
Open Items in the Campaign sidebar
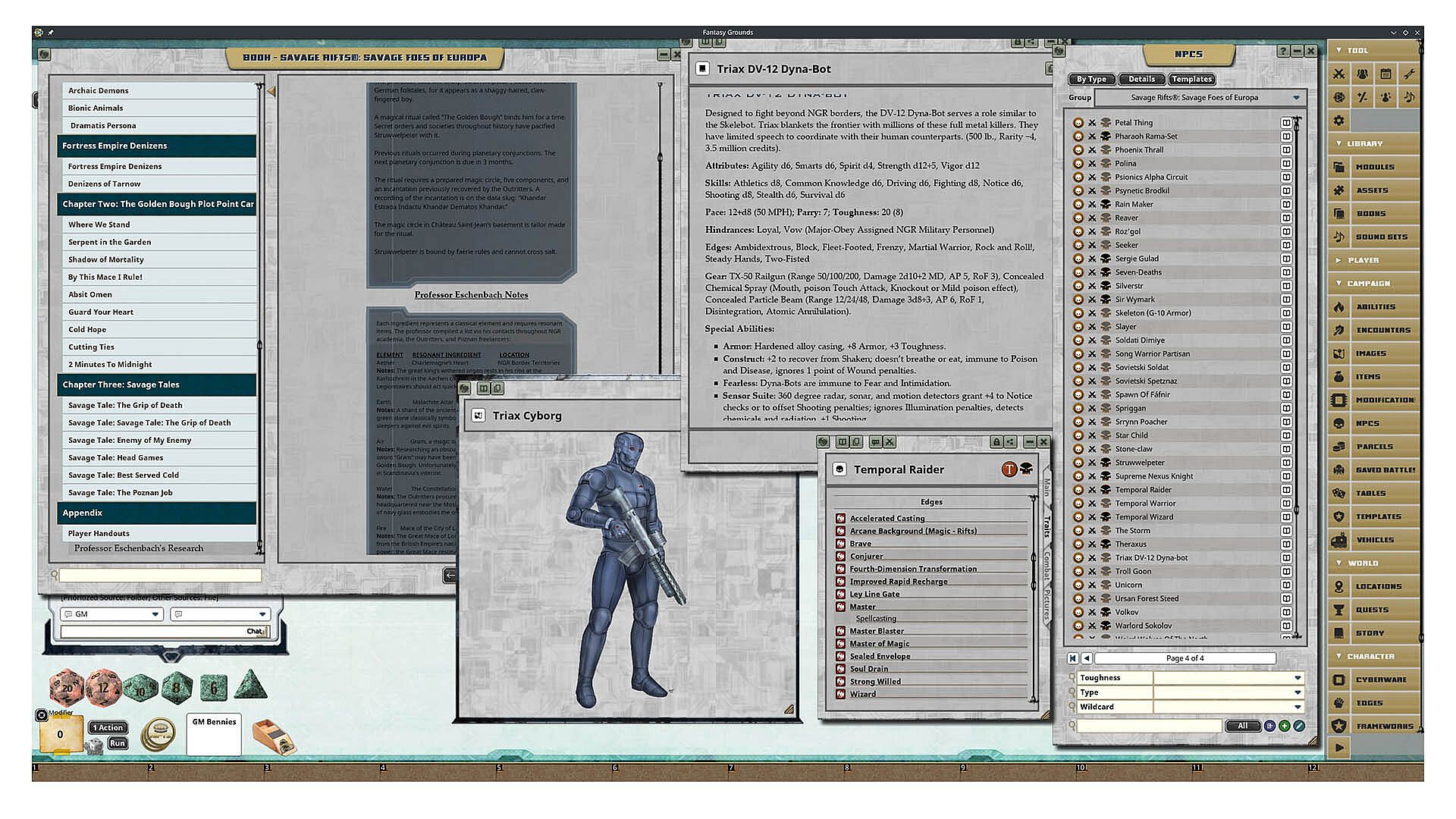[1374, 377]
